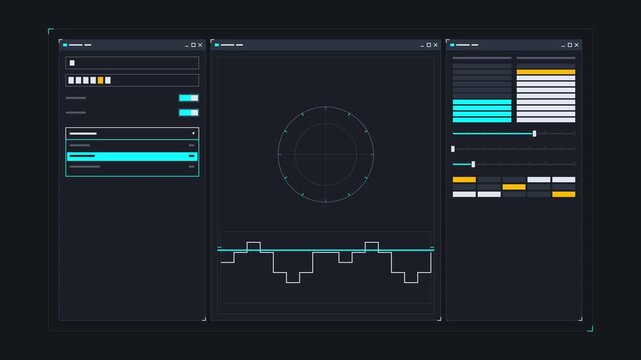
Task: Click the cyan title icon of the right window
Action: coord(452,45)
